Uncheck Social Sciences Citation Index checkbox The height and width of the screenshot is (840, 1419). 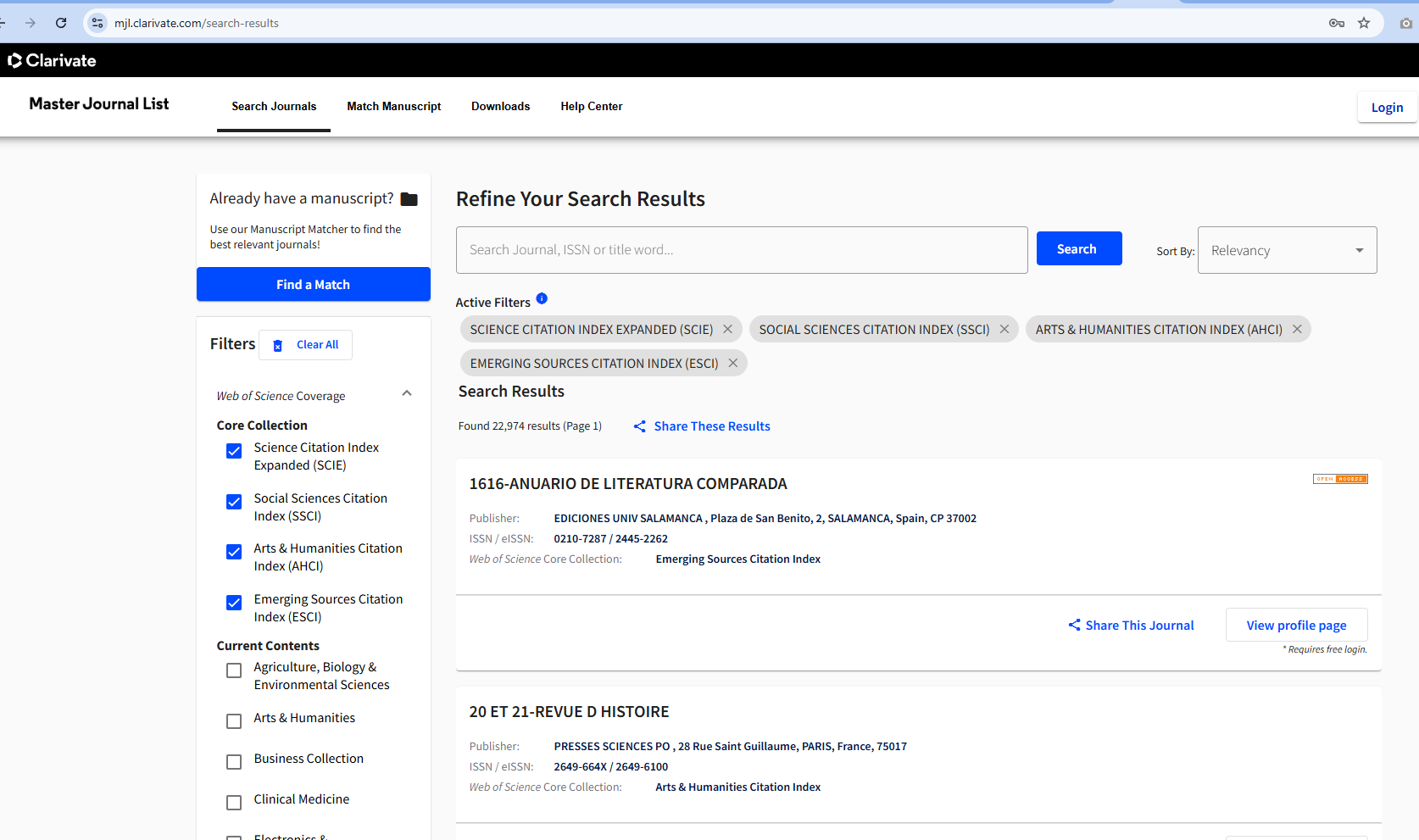[234, 502]
